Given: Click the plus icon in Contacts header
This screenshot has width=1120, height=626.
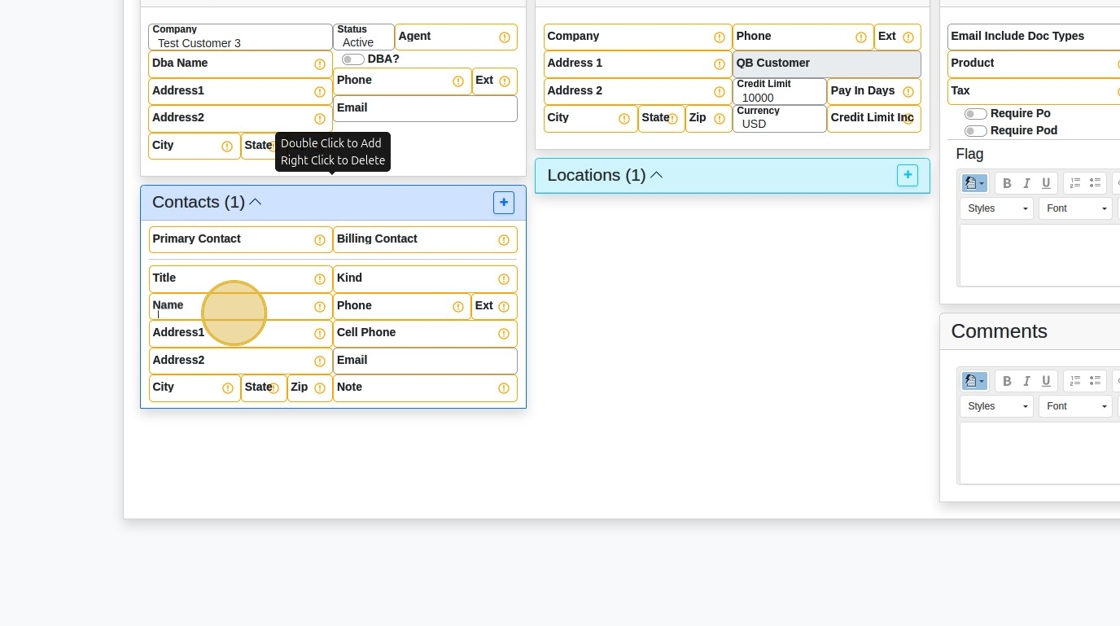Looking at the screenshot, I should [x=503, y=202].
